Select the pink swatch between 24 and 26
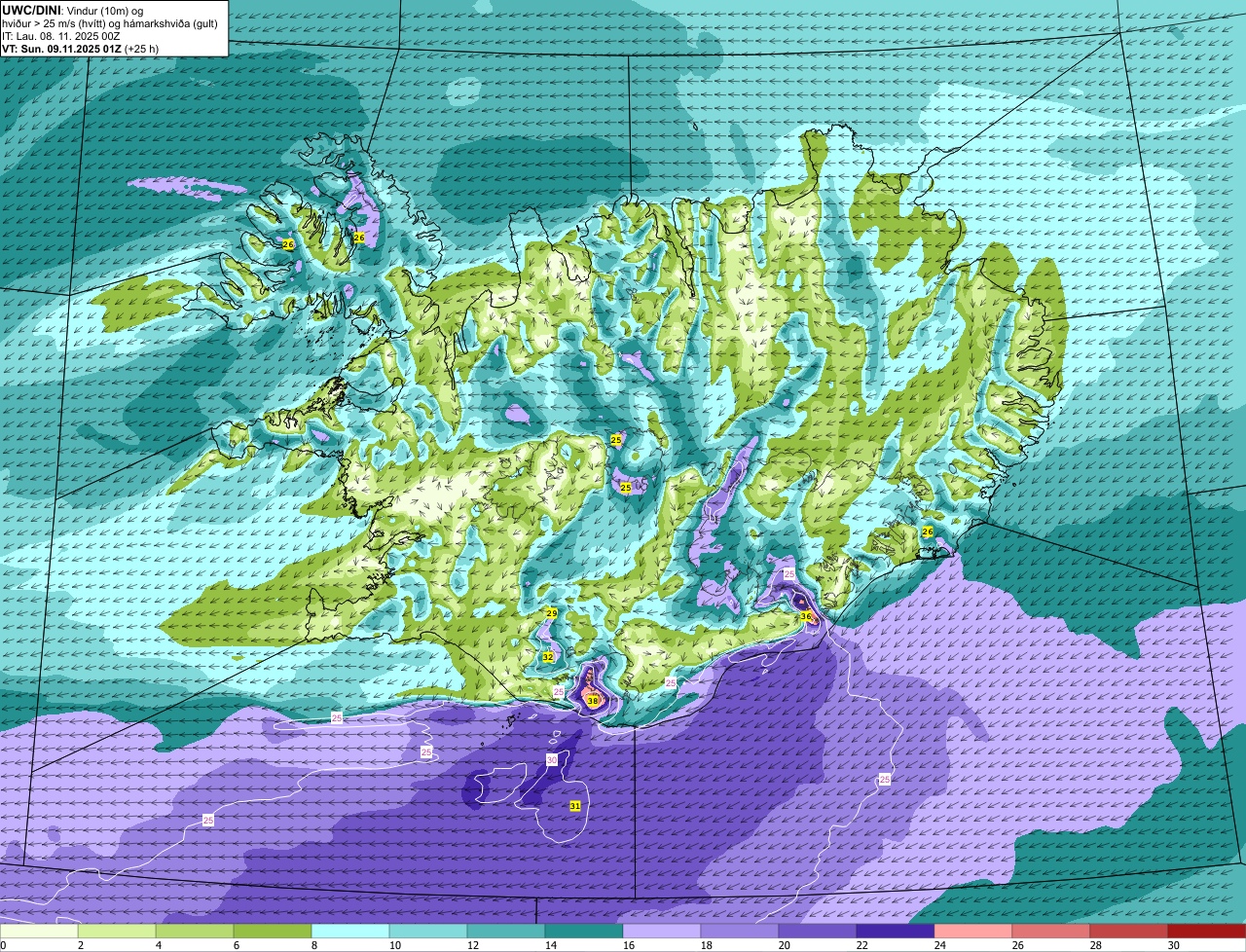1246x952 pixels. pos(973,932)
